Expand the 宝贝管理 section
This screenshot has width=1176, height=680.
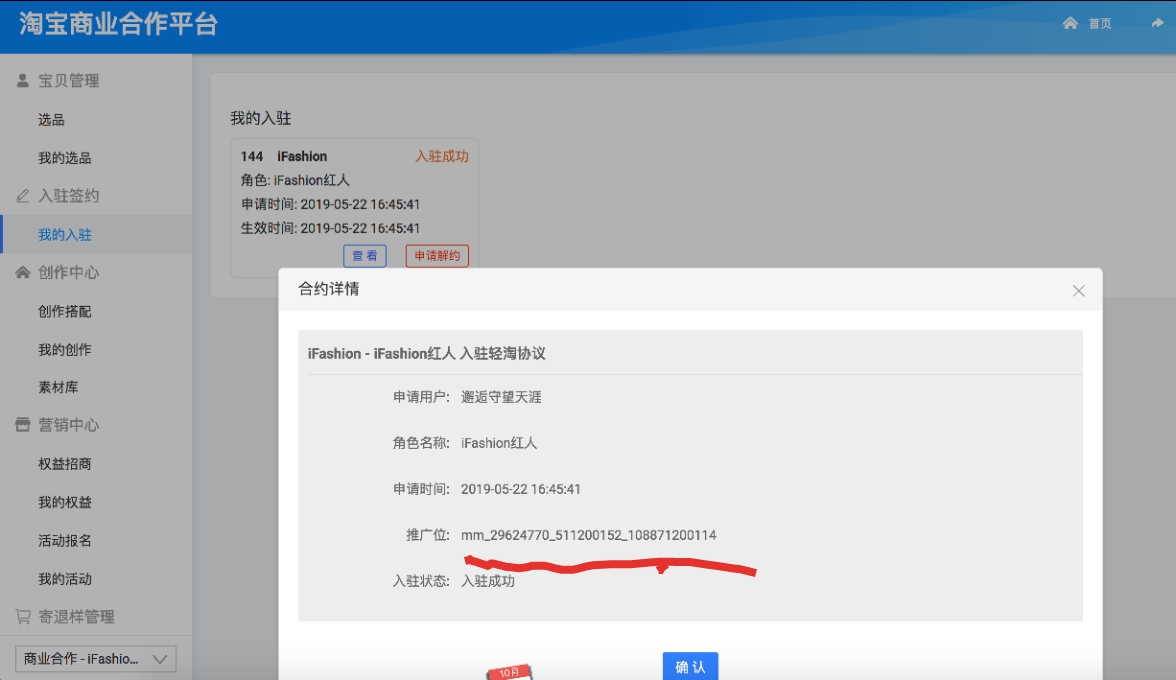[x=69, y=80]
